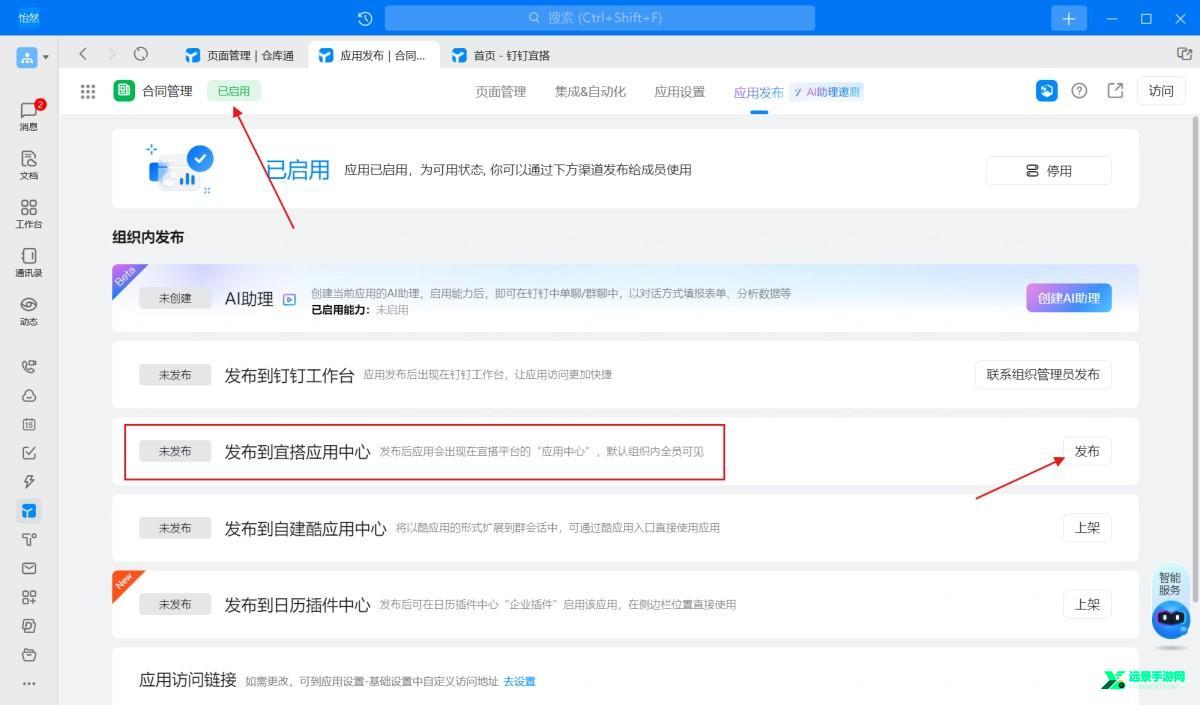Click the 创建AI助理 button
The width and height of the screenshot is (1200, 705).
[1068, 298]
